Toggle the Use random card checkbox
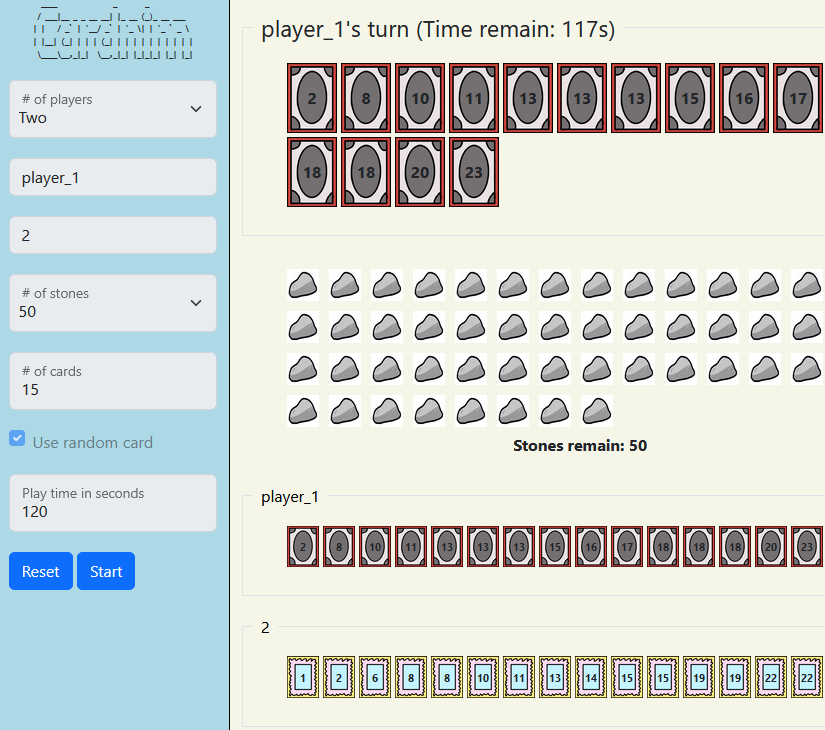Viewport: 825px width, 730px height. pyautogui.click(x=17, y=439)
